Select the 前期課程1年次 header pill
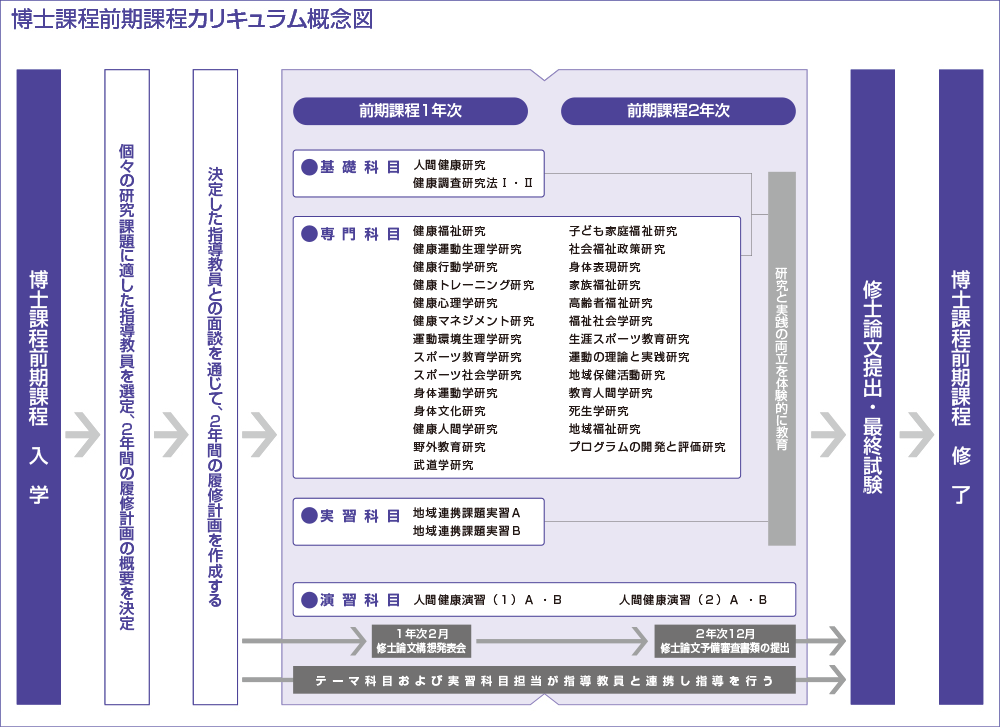Viewport: 1000px width, 727px height. 410,111
